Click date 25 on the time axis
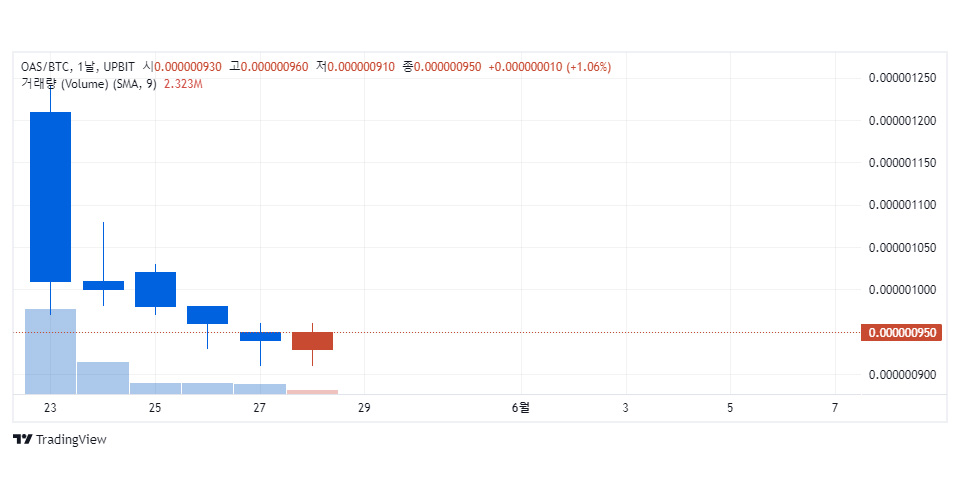Image resolution: width=960 pixels, height=500 pixels. tap(155, 408)
